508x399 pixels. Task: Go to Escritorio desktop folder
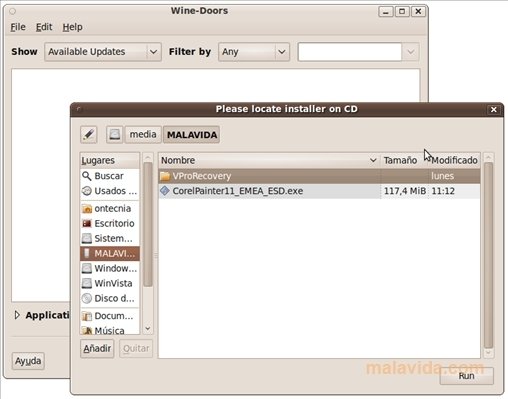110,223
